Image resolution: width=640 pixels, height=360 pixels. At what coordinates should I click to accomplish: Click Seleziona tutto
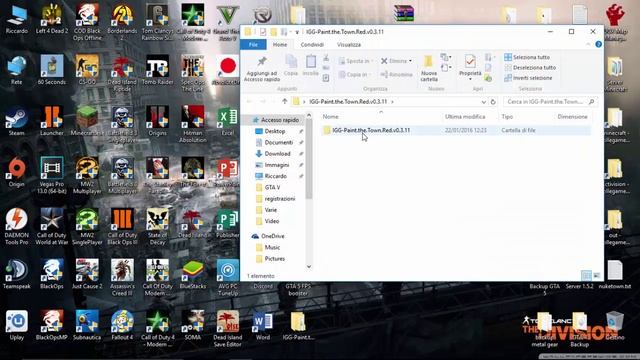pyautogui.click(x=527, y=57)
